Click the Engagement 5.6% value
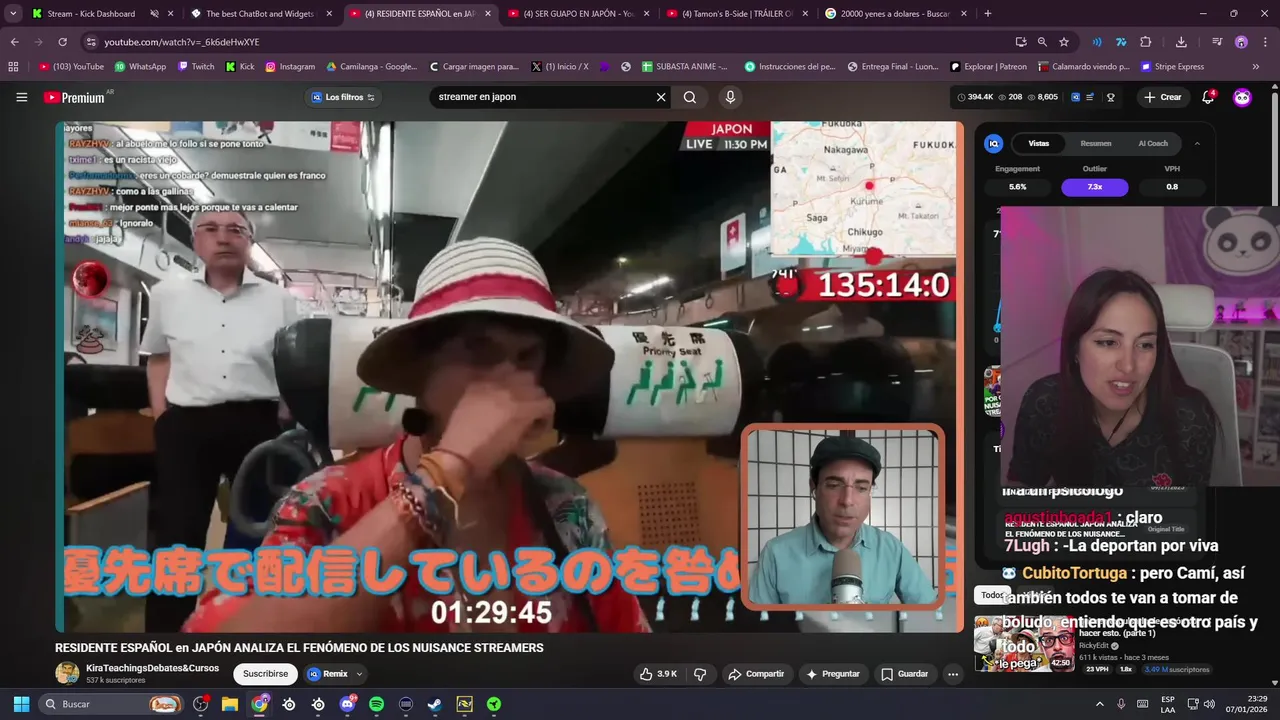The height and width of the screenshot is (720, 1280). pyautogui.click(x=1017, y=187)
